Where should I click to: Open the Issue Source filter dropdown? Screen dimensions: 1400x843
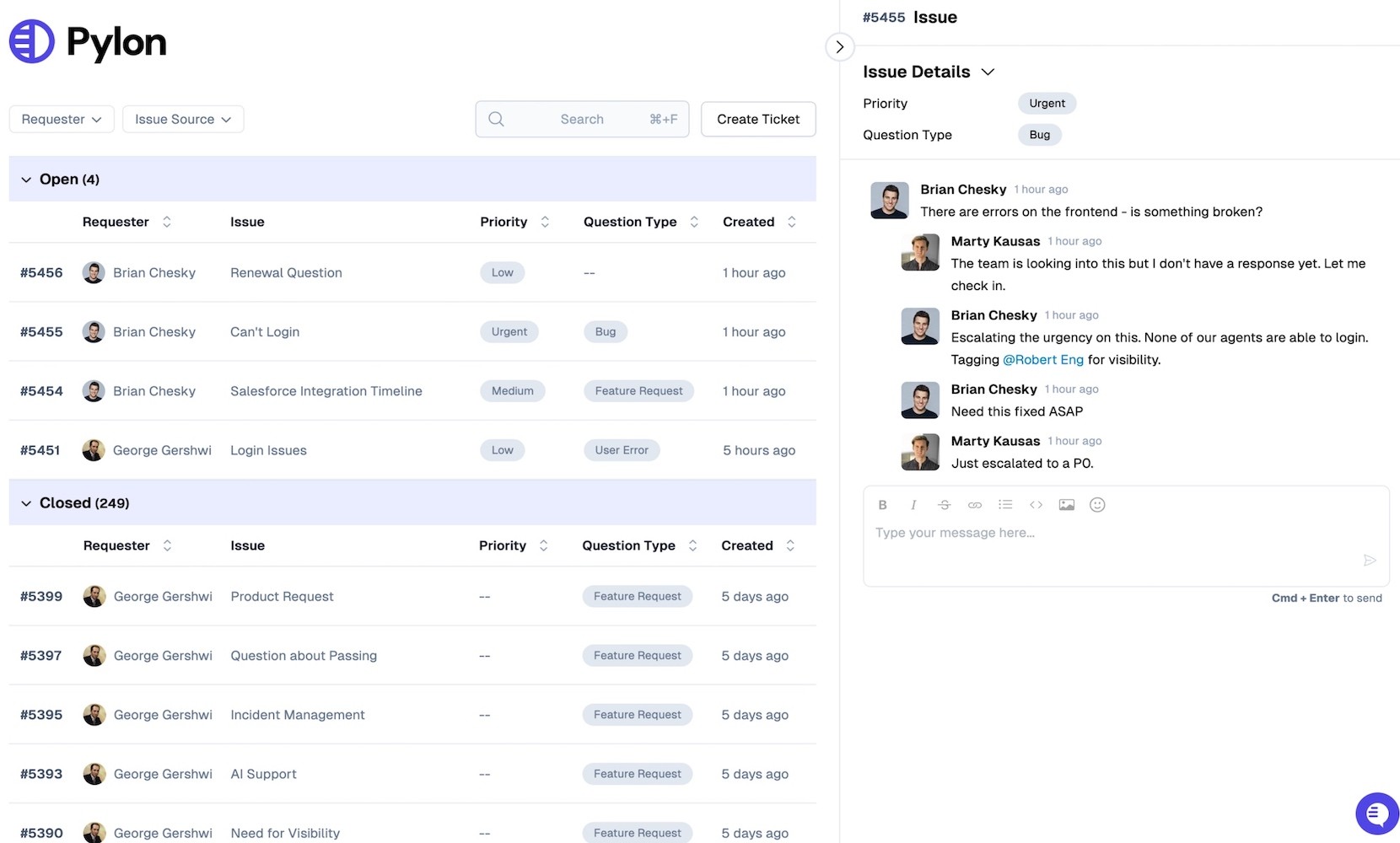[183, 119]
